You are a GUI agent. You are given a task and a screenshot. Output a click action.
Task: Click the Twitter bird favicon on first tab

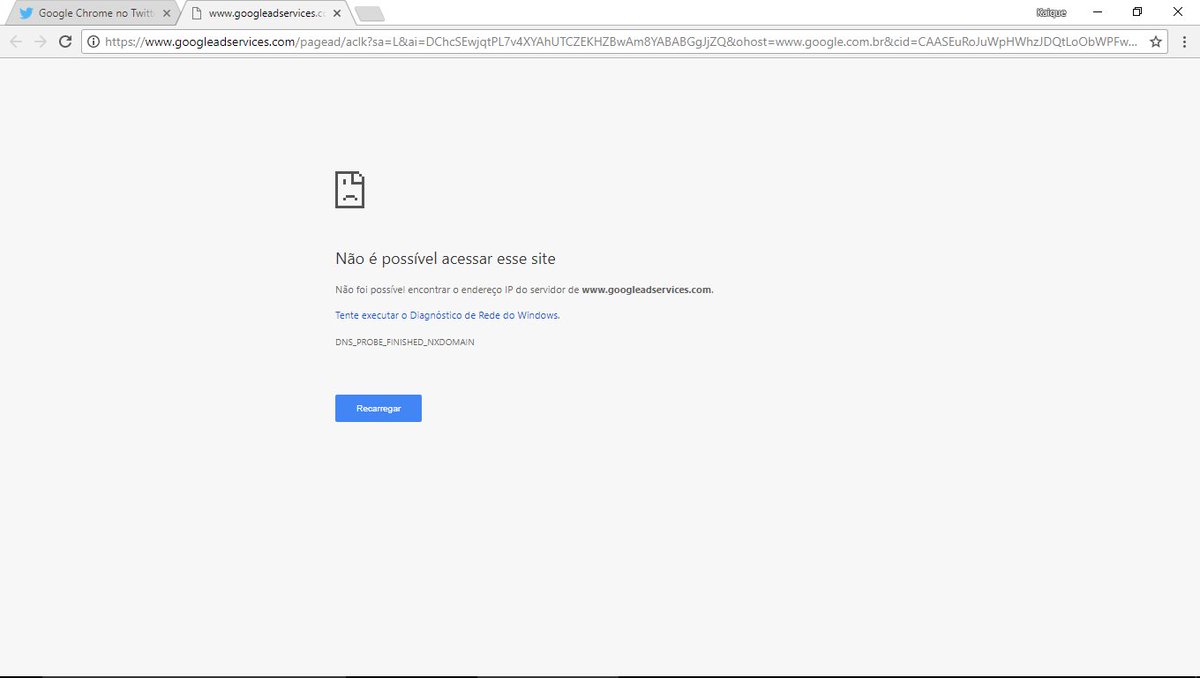pos(27,14)
